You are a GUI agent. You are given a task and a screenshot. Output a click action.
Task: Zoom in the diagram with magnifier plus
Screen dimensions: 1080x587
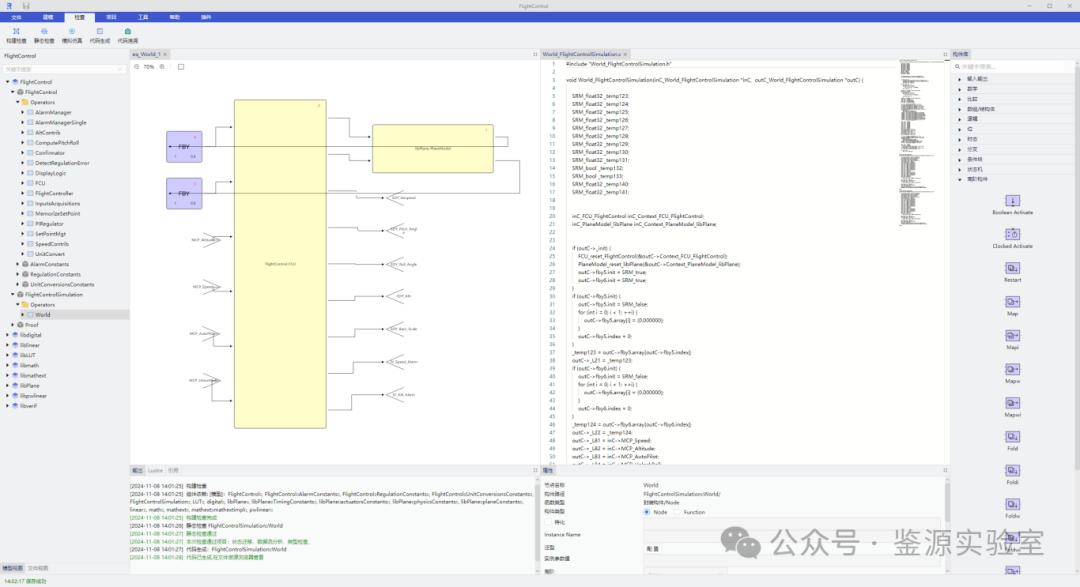(163, 67)
